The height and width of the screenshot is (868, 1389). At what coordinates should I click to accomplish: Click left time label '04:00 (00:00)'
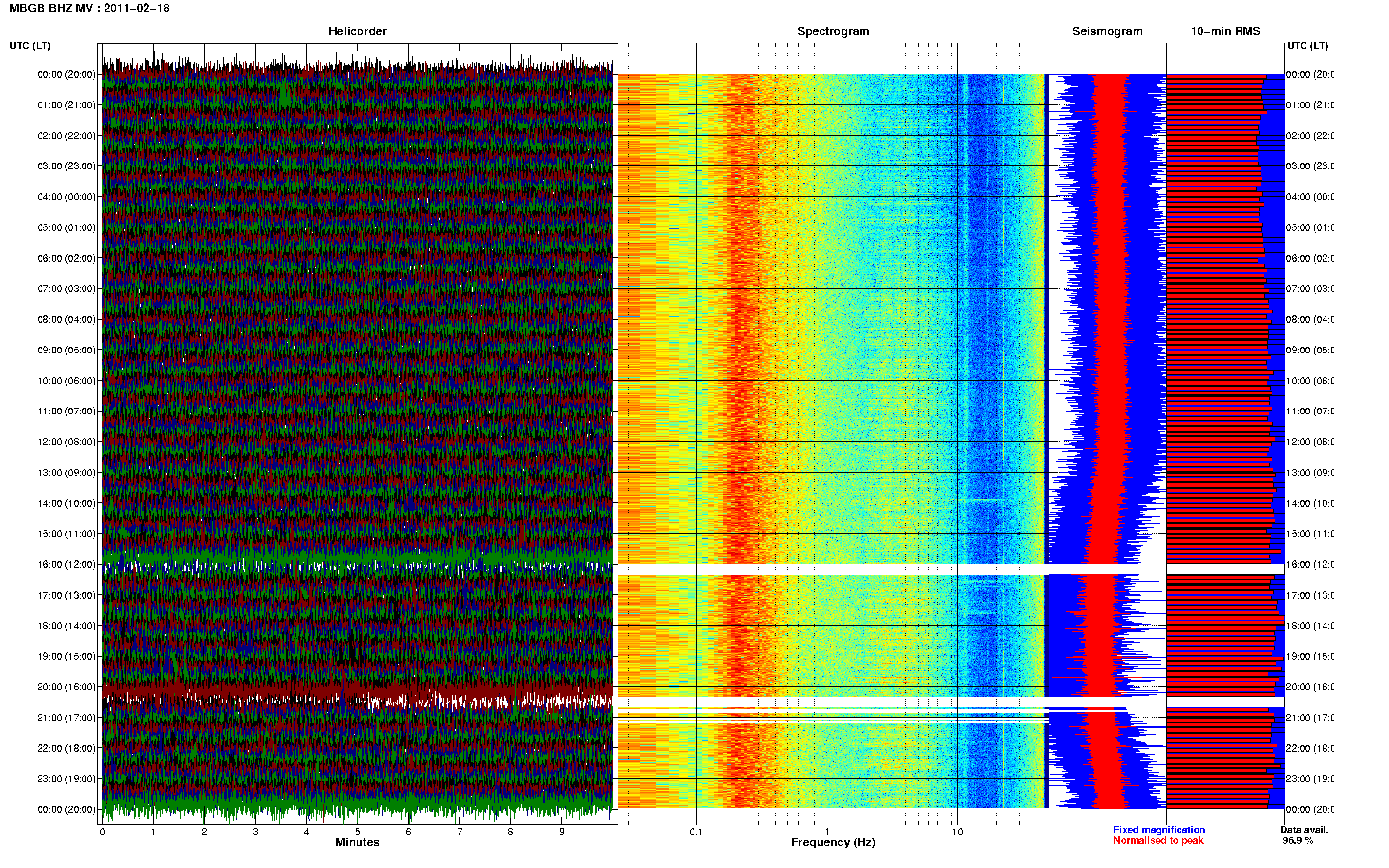pyautogui.click(x=66, y=197)
